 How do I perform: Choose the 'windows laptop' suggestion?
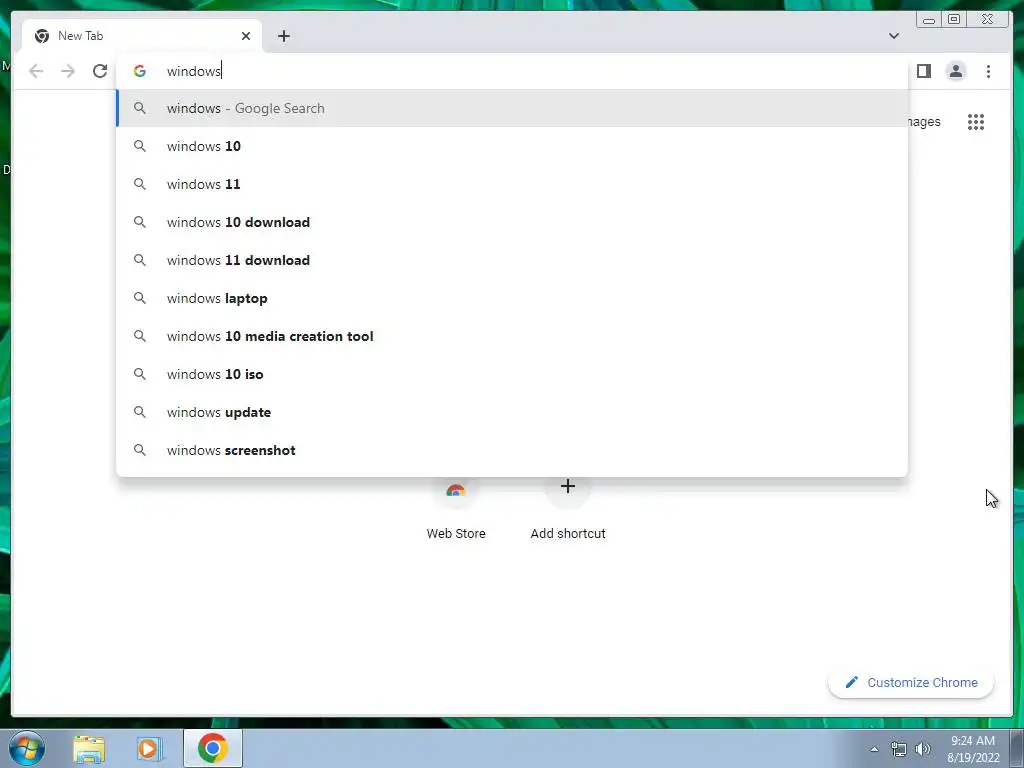pos(513,298)
